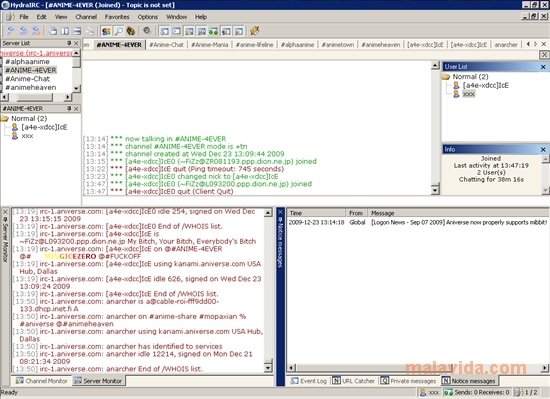This screenshot has width=550, height=399.
Task: Click Info panel scroll down arrow
Action: click(545, 190)
